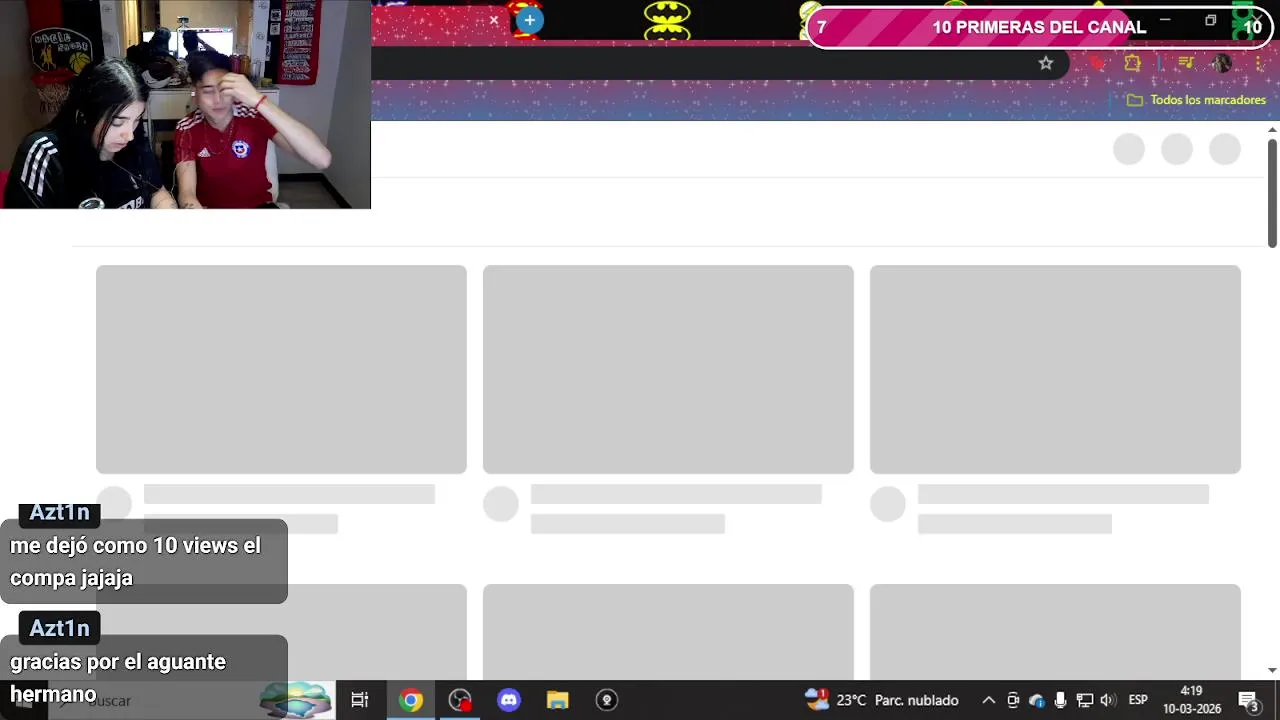Open the OneDrive cloud tray icon

tap(1037, 700)
